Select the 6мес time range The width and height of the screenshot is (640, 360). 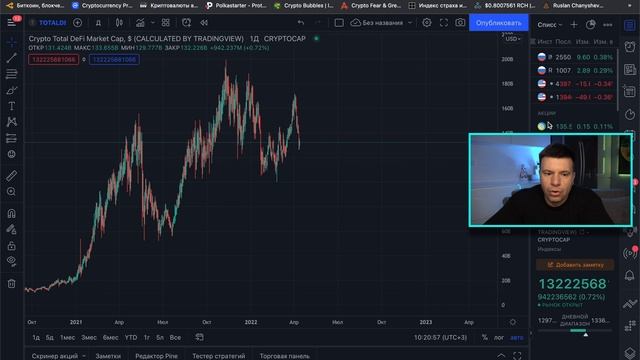pos(110,338)
